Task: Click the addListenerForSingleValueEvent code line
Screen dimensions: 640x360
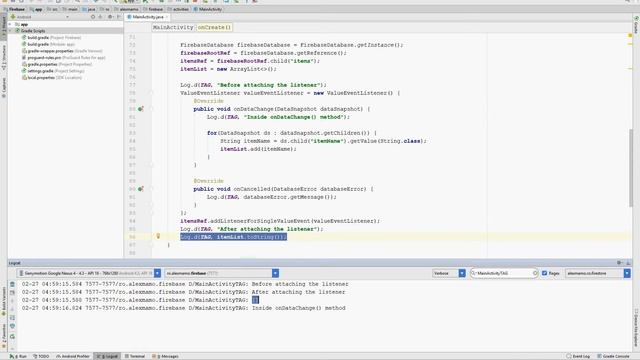Action: pos(280,221)
